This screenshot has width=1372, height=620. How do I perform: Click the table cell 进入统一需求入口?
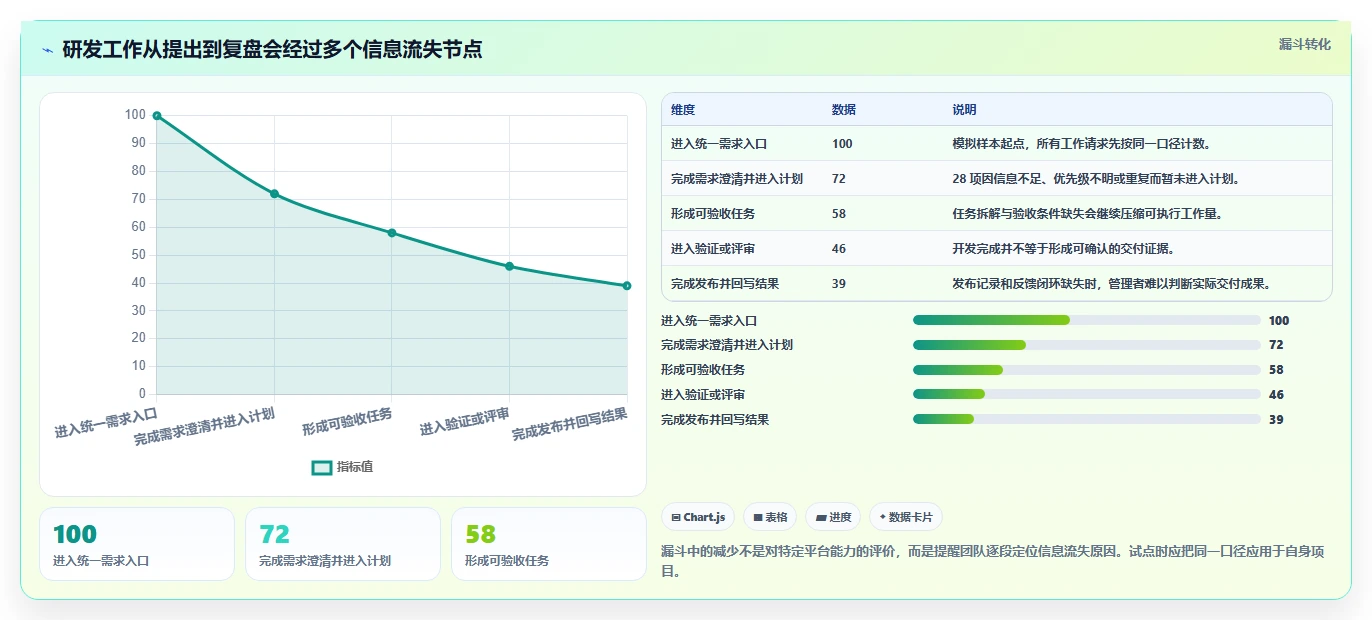click(719, 144)
